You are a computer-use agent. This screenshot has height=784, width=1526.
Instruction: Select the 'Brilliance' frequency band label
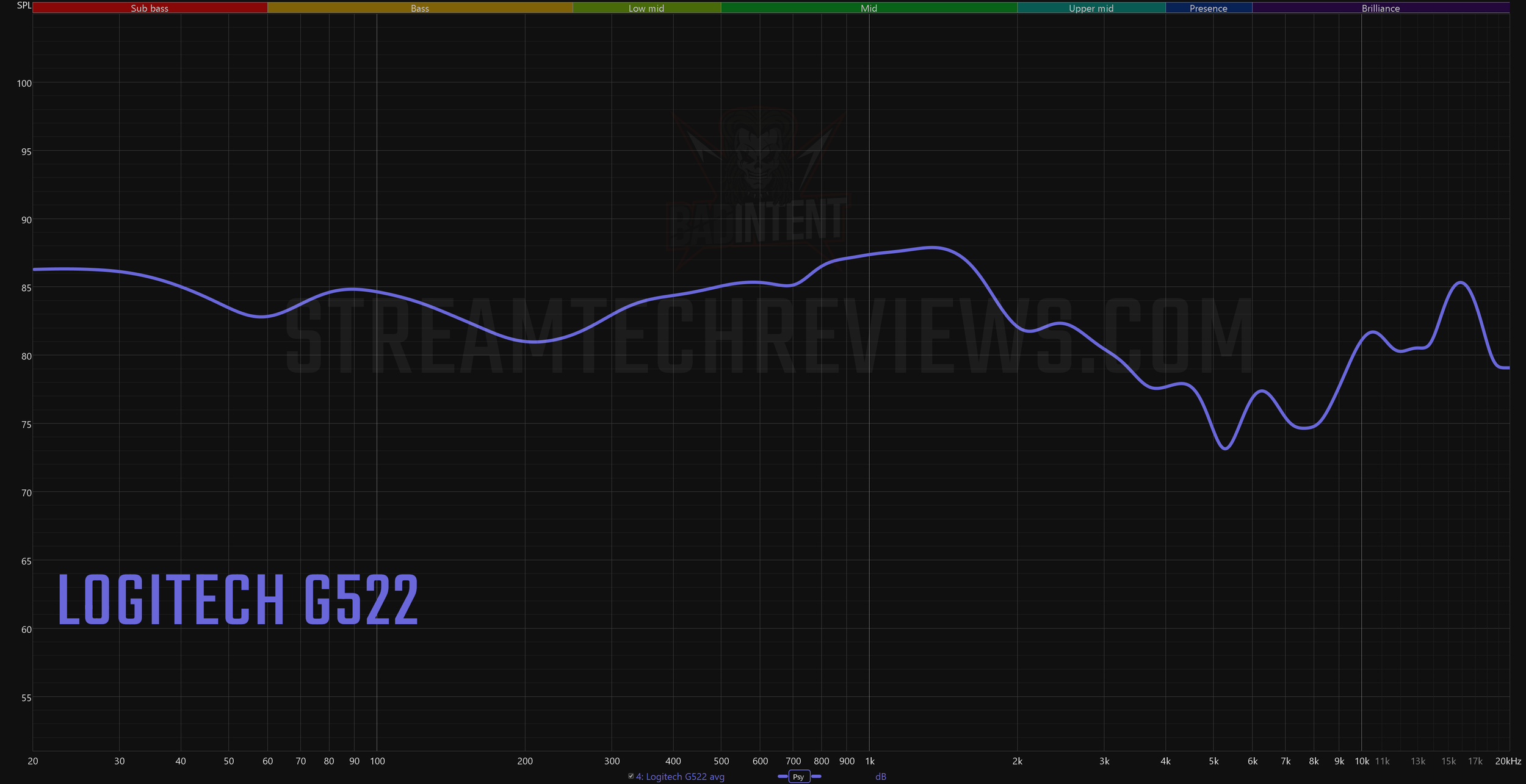[1381, 8]
